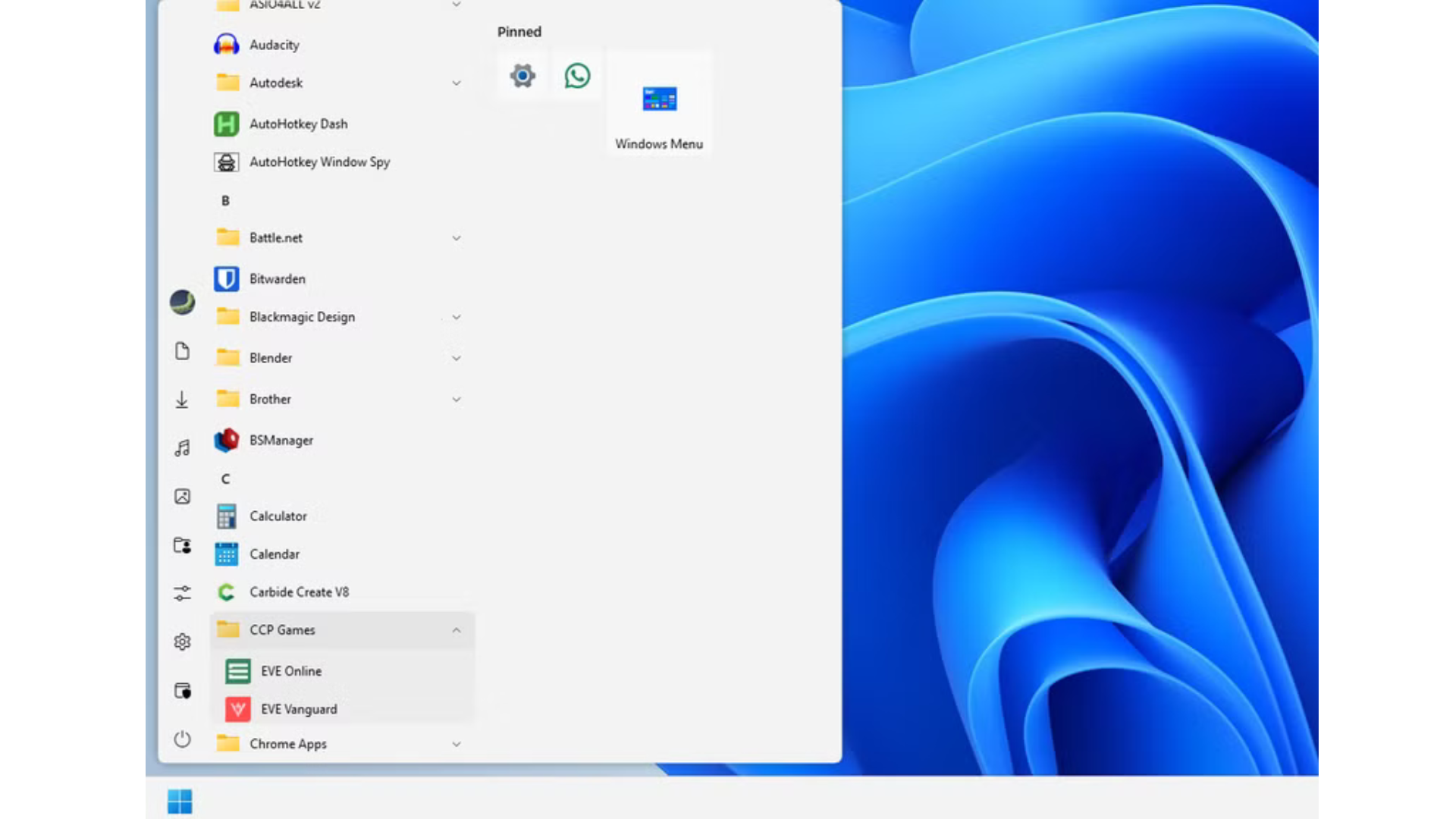This screenshot has height=819, width=1456.
Task: Open AutoHotkey Dash
Action: click(x=298, y=124)
